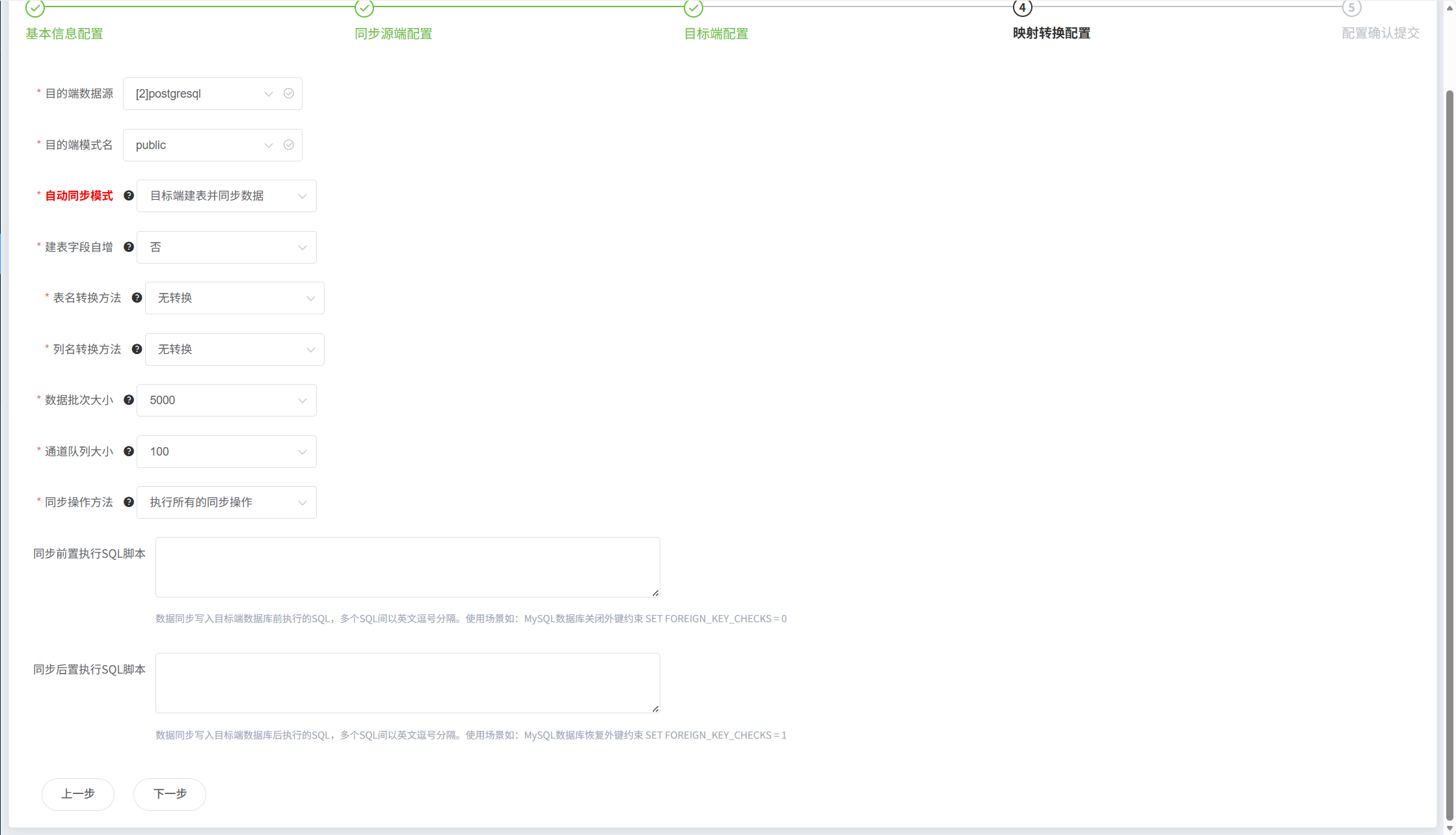Select 配置确认提交 step label
This screenshot has width=1456, height=835.
click(1381, 33)
